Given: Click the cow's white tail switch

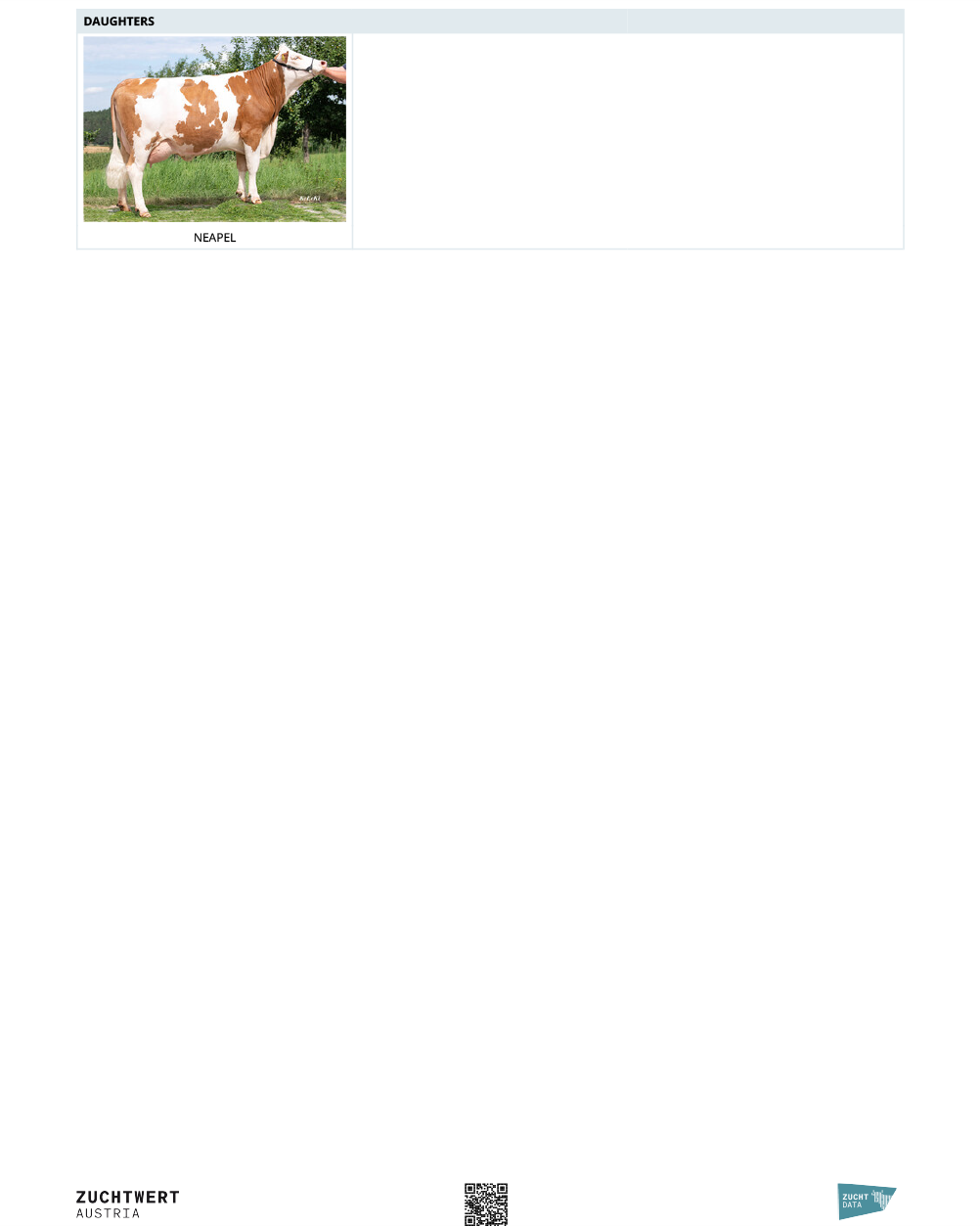Looking at the screenshot, I should click(116, 174).
